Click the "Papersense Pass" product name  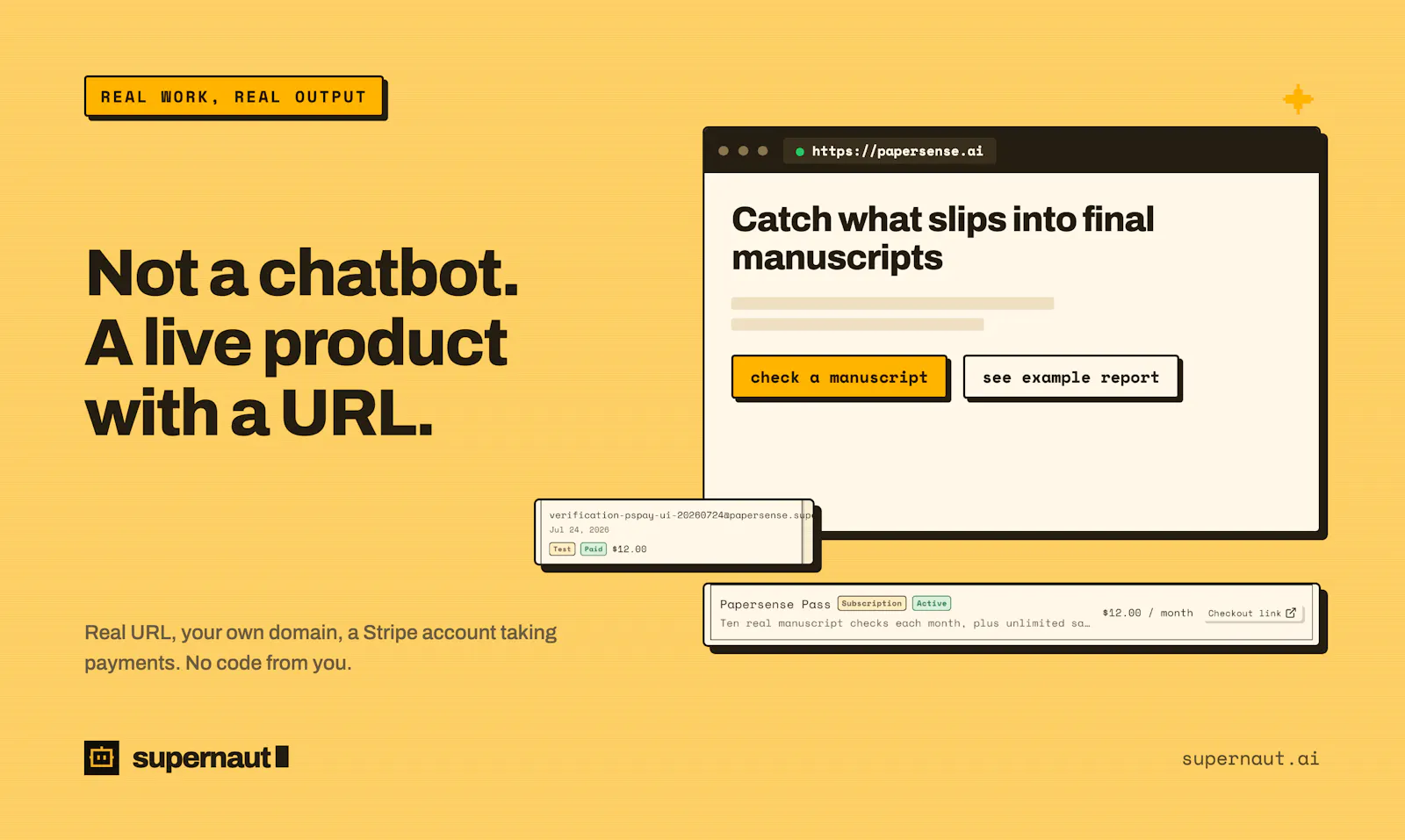775,605
